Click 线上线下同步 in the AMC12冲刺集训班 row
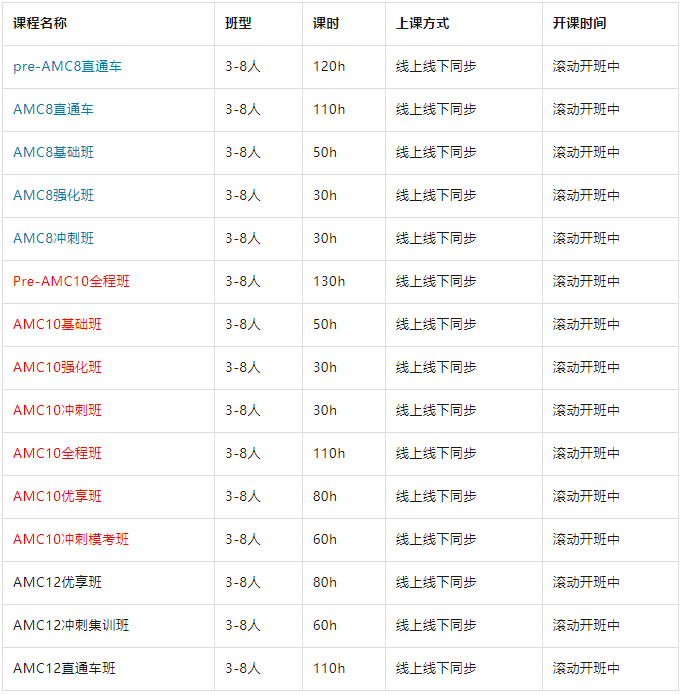 pyautogui.click(x=436, y=626)
